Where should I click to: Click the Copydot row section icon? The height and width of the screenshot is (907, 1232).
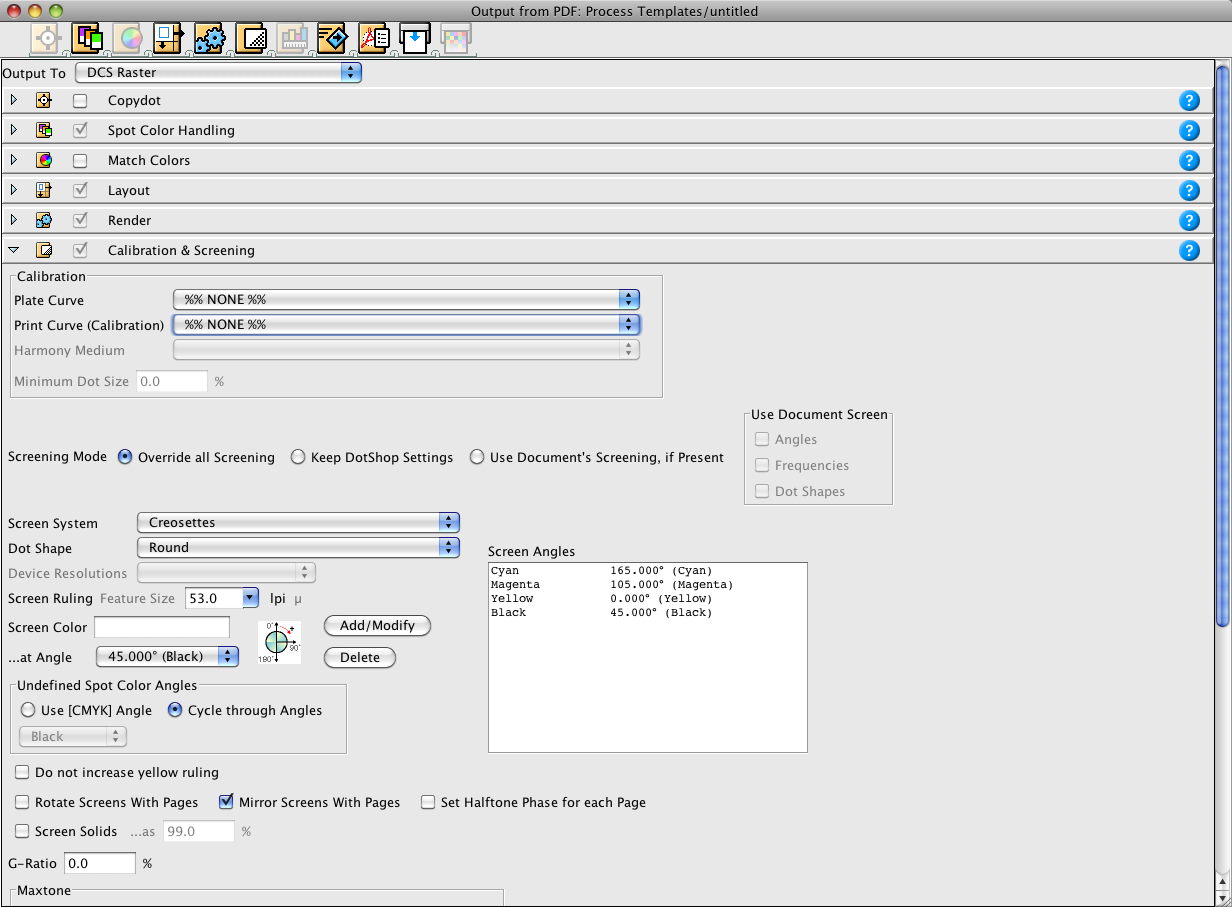[44, 100]
